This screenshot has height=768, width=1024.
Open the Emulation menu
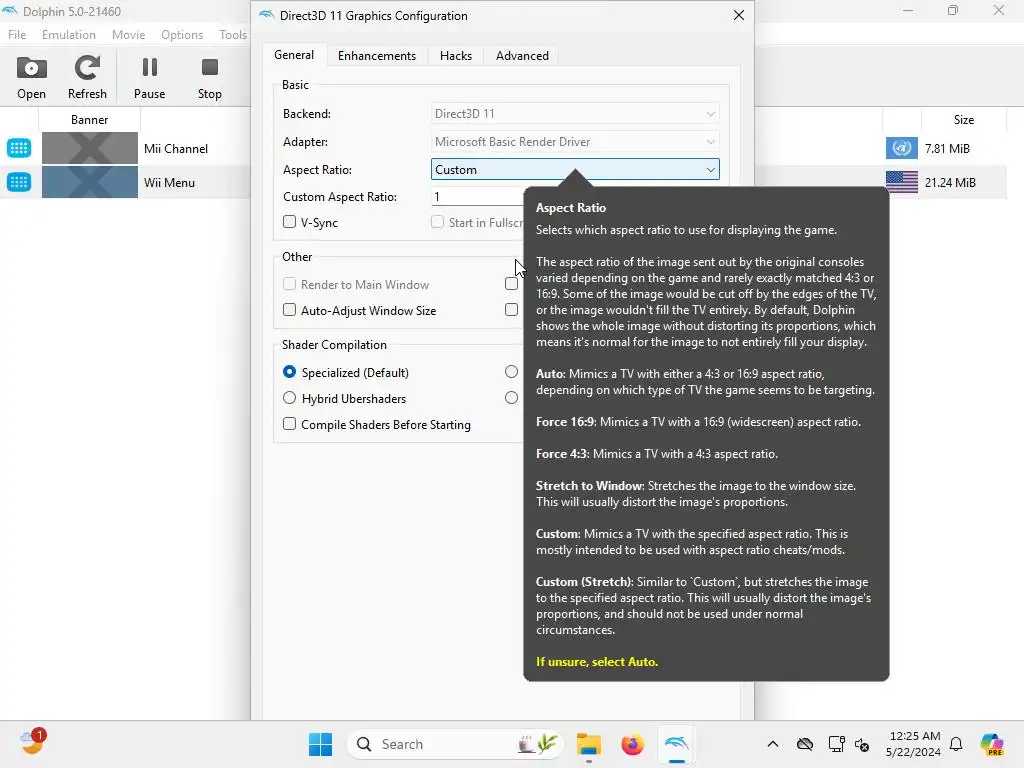pos(69,35)
